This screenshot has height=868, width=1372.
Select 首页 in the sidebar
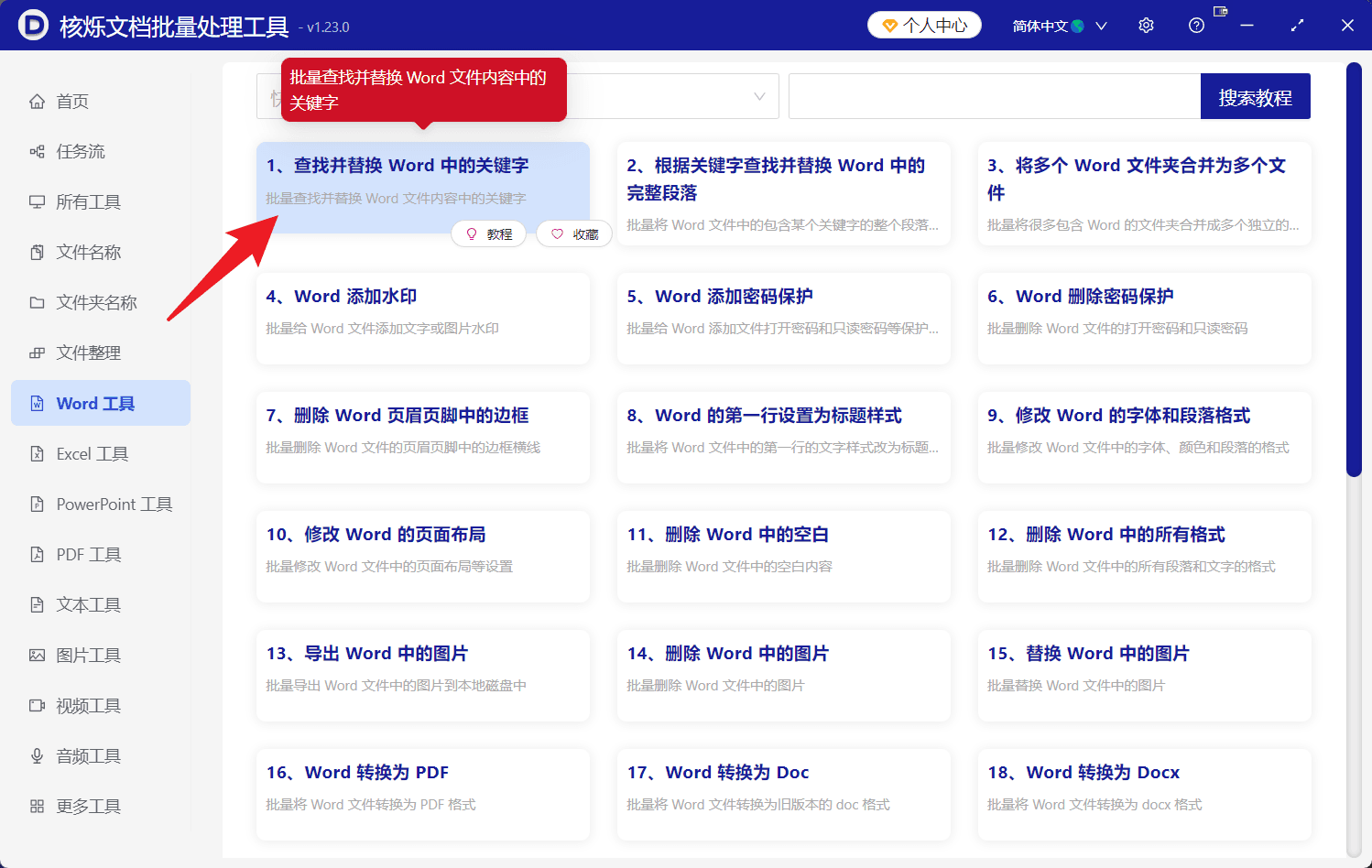pyautogui.click(x=101, y=102)
